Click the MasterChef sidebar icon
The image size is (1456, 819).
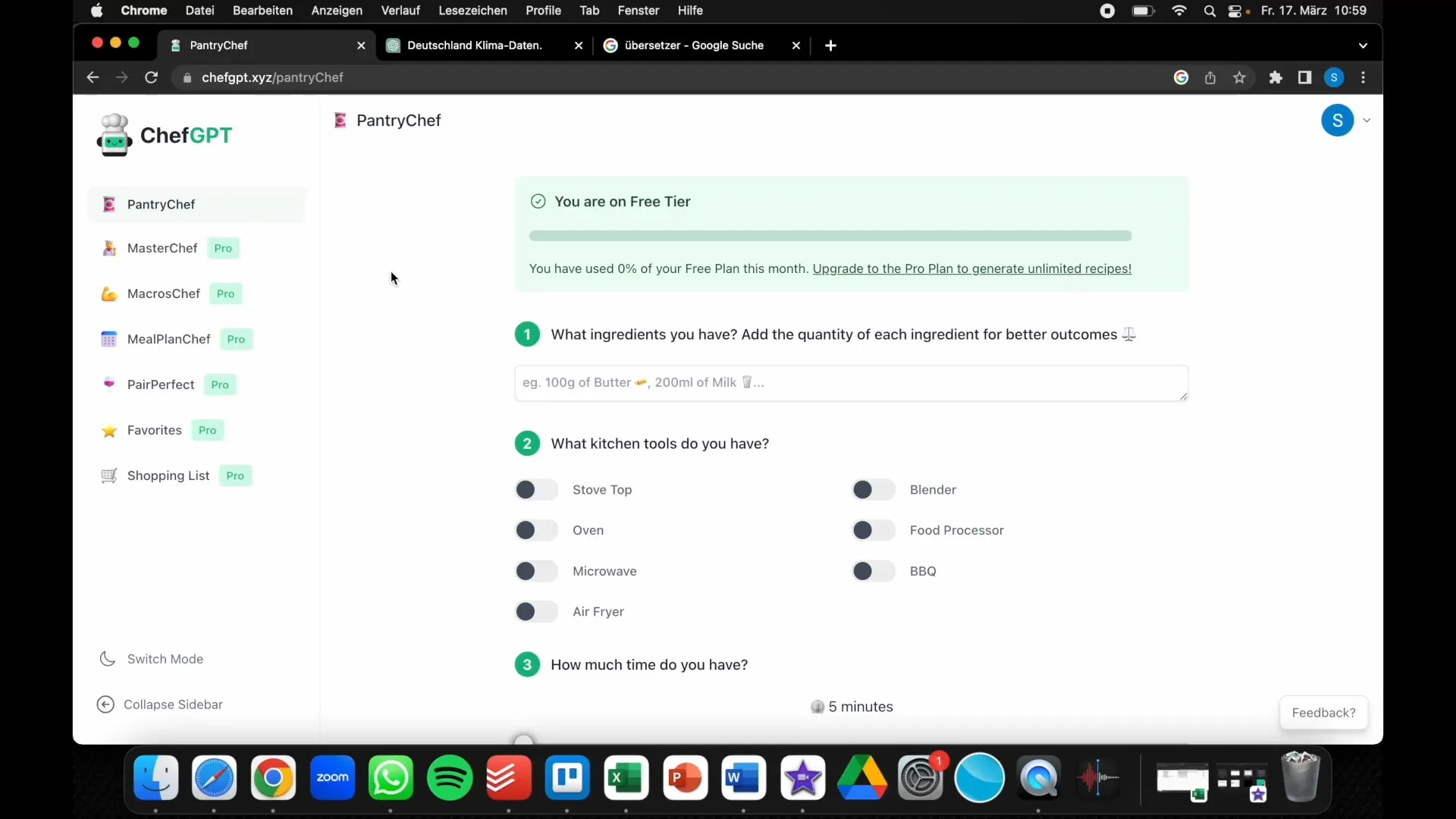pos(108,247)
